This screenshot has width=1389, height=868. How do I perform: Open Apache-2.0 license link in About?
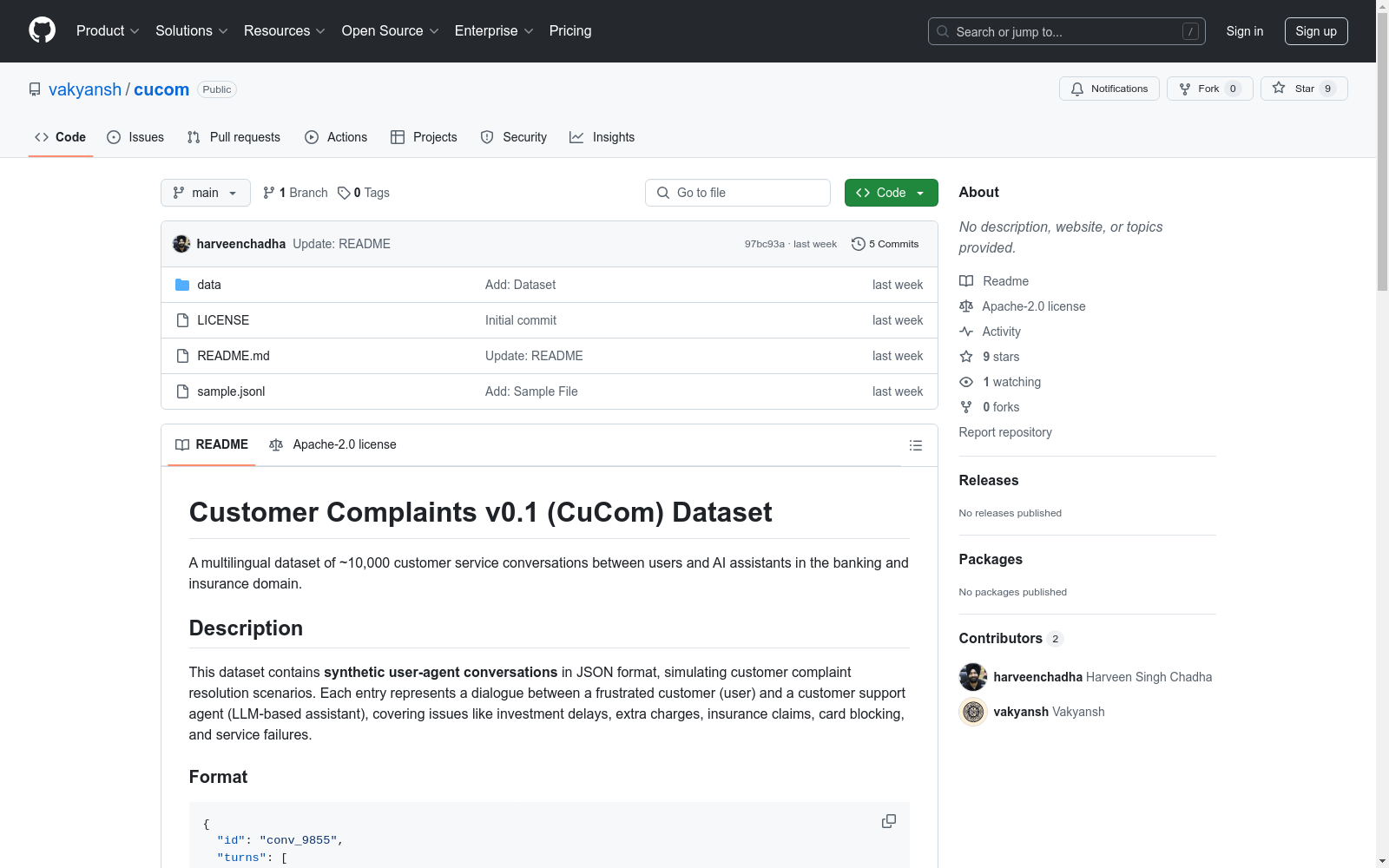pos(1023,306)
